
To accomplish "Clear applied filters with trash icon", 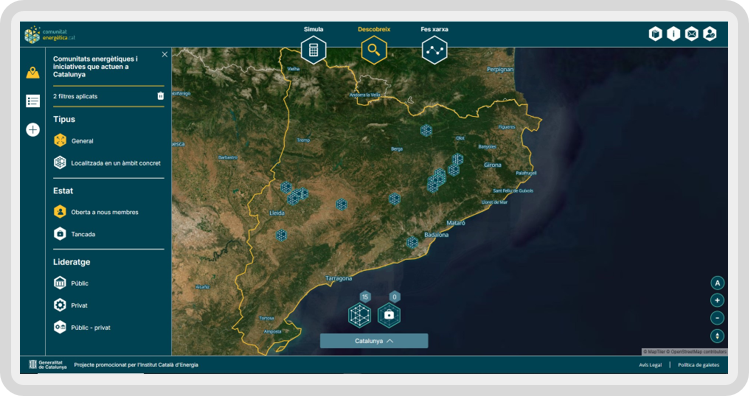I will 160,96.
